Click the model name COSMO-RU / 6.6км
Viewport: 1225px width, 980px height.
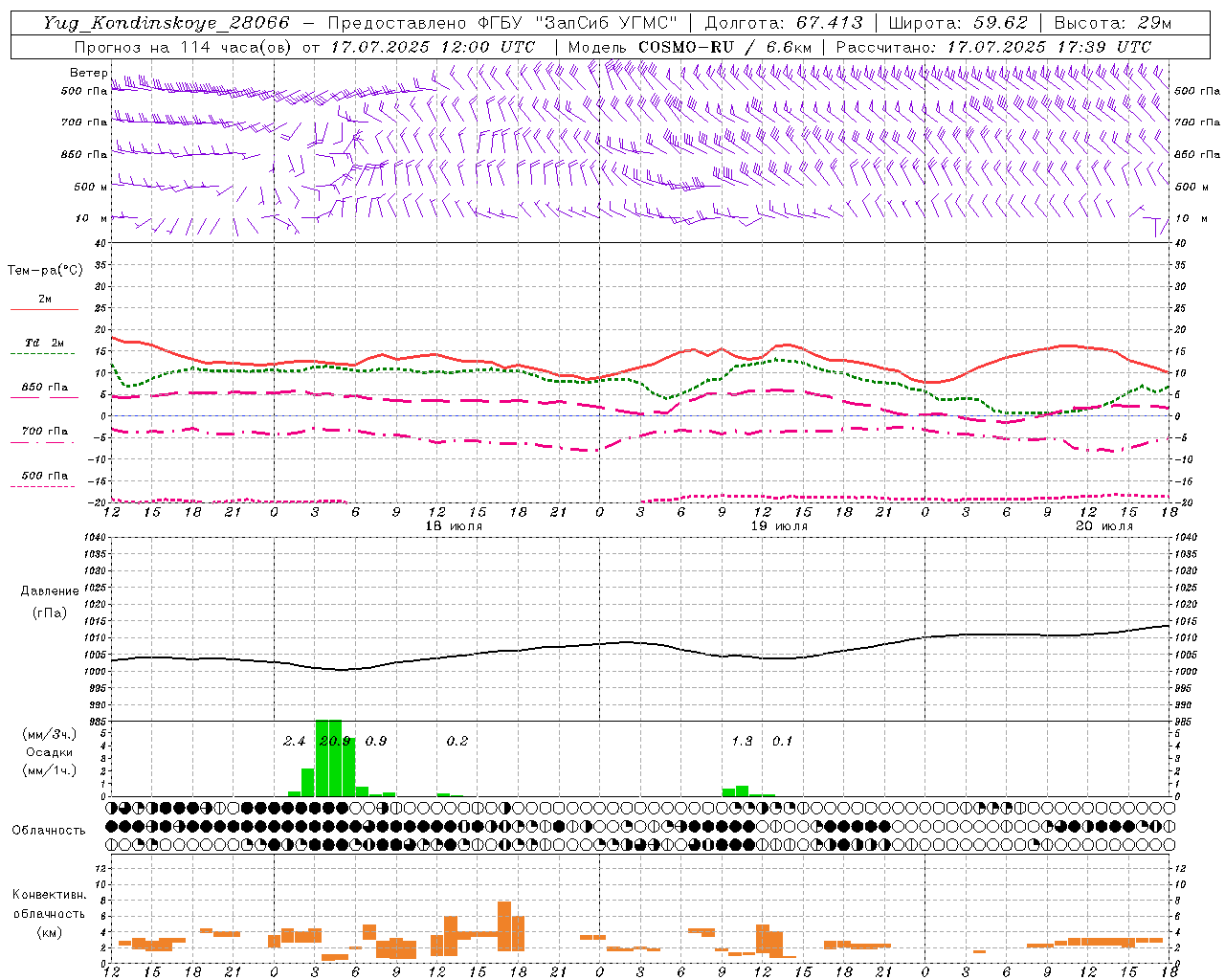[725, 47]
